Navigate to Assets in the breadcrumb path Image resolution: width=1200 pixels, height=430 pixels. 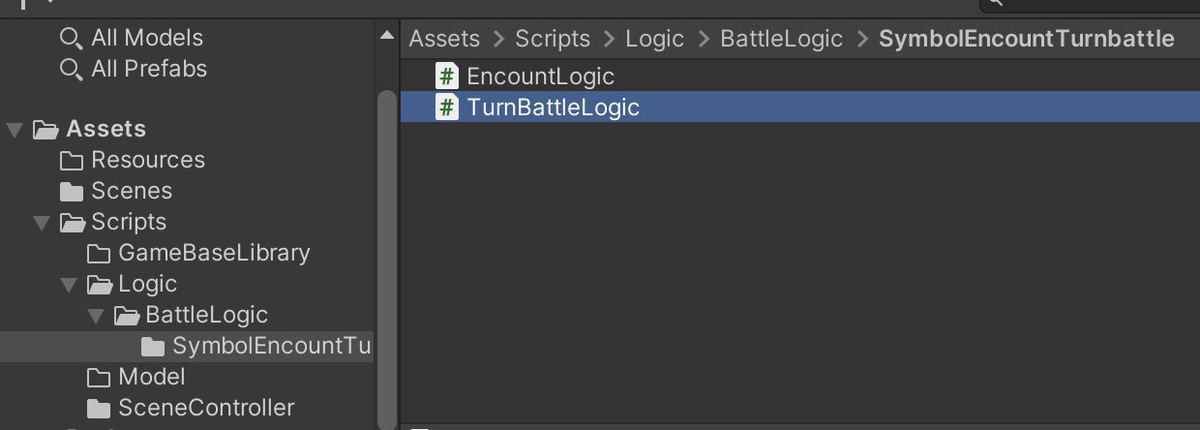tap(444, 39)
